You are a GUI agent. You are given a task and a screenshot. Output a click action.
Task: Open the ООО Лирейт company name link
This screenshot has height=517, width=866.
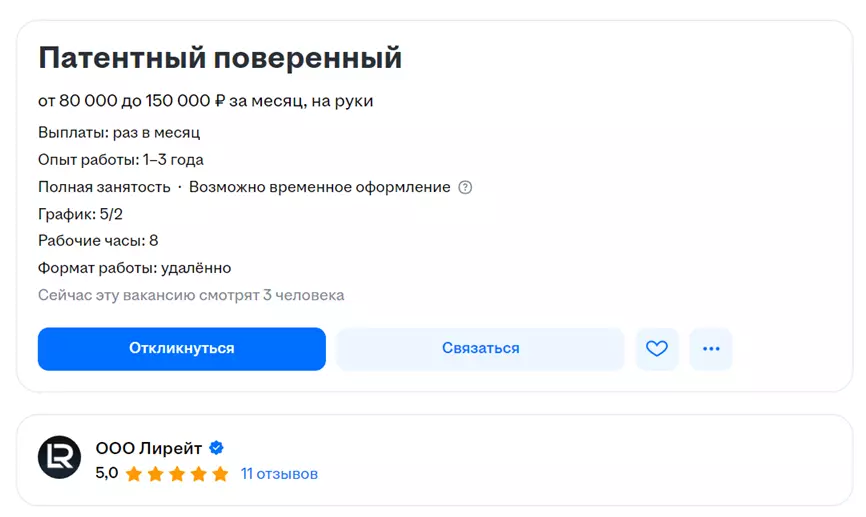coord(149,448)
